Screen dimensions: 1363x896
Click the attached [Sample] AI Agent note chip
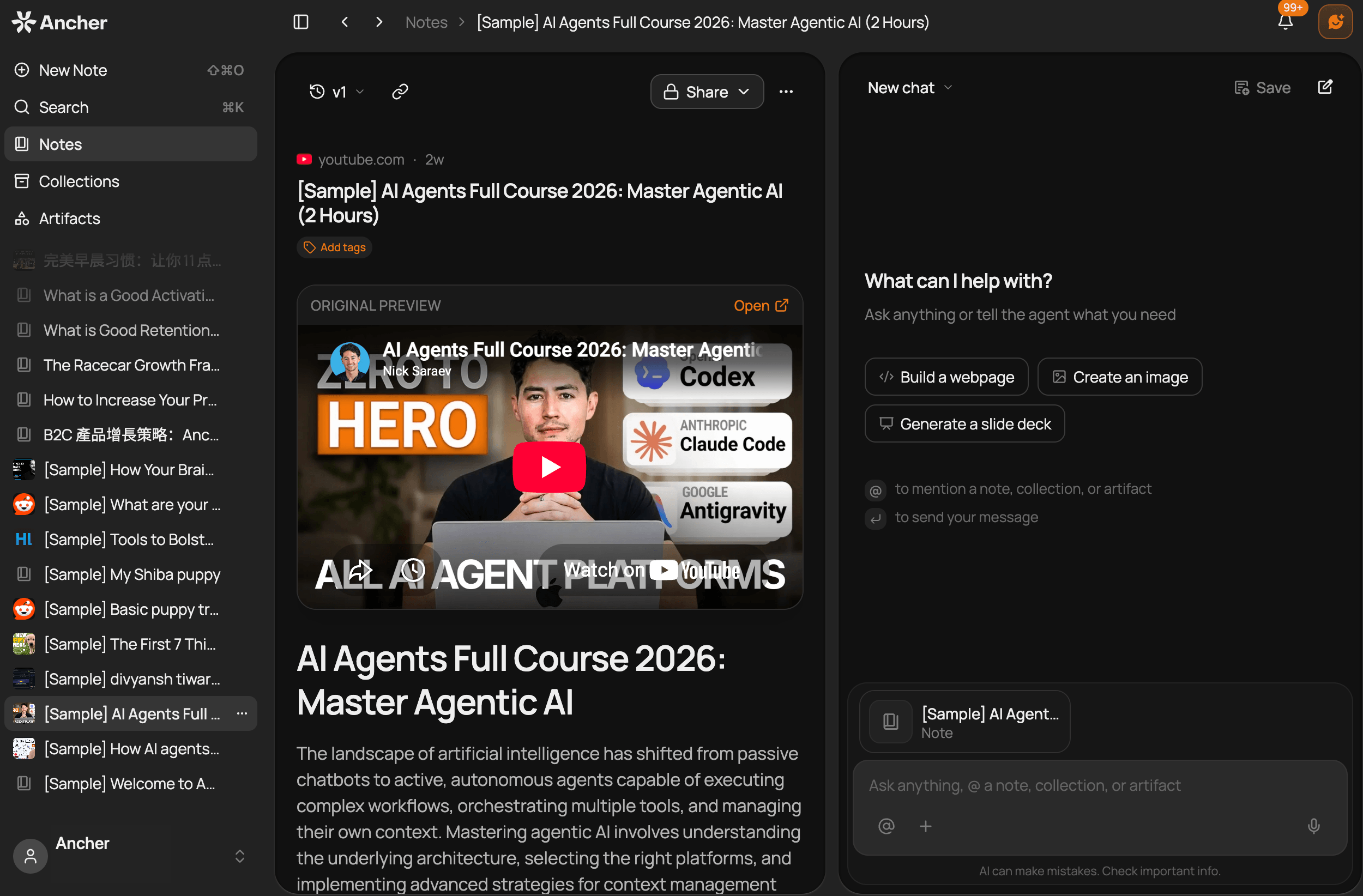click(964, 722)
